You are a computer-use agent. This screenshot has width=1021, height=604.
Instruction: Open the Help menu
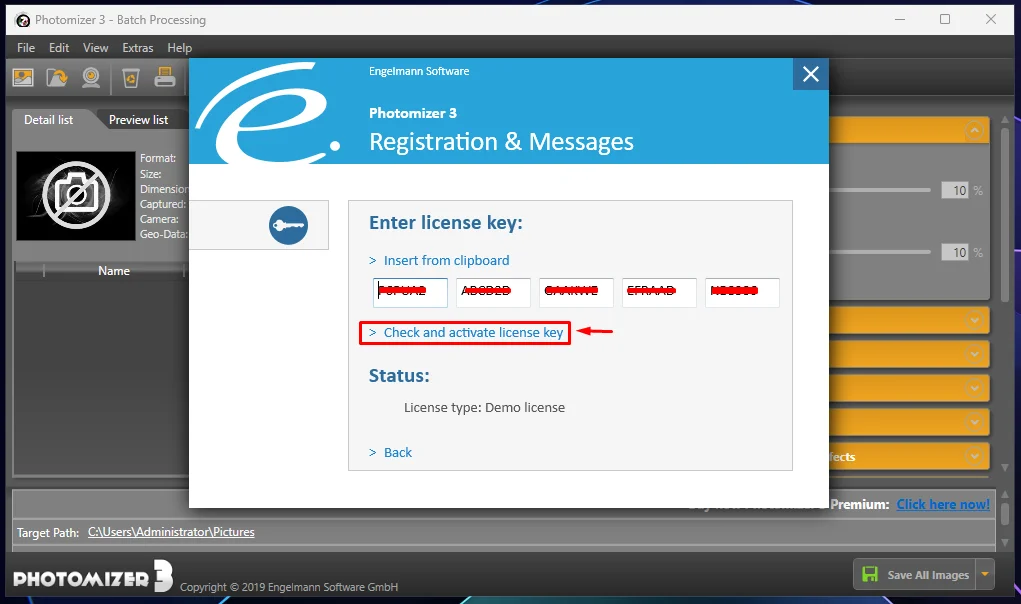click(x=179, y=48)
